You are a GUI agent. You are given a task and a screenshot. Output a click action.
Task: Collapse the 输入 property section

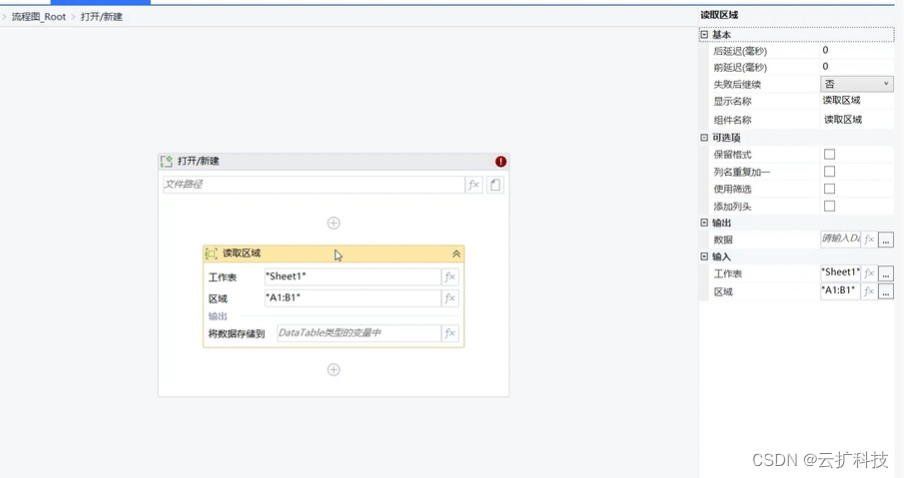click(704, 257)
